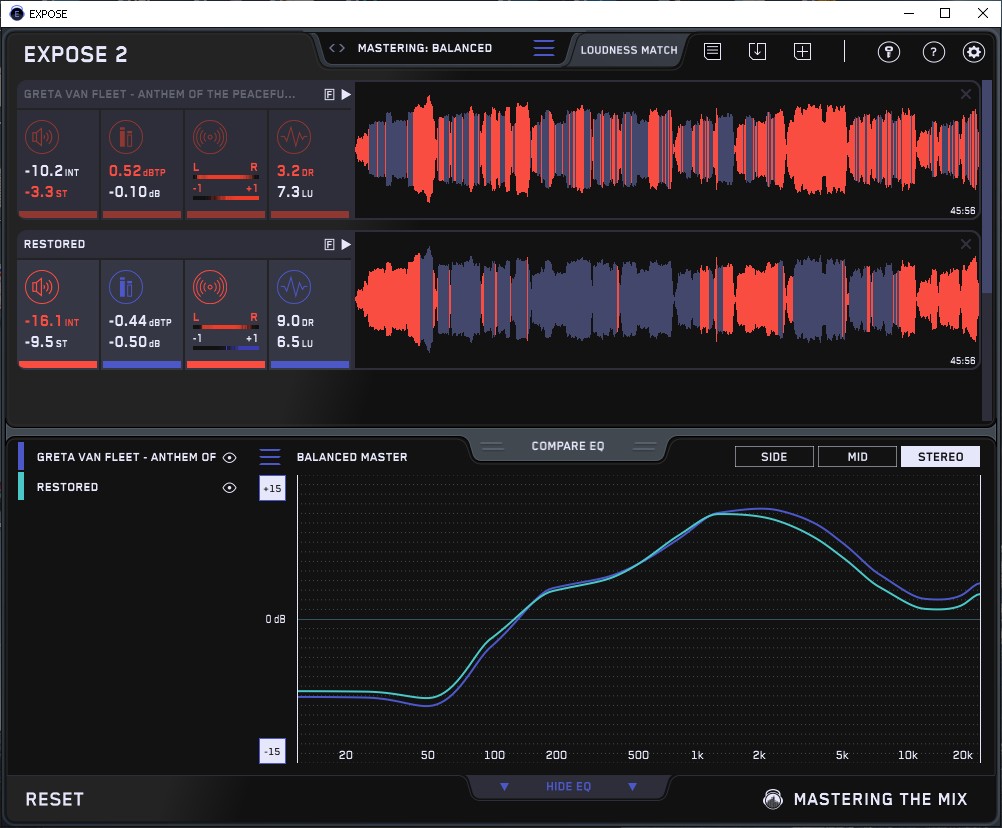This screenshot has width=1002, height=828.
Task: Open settings gear icon
Action: 974,52
